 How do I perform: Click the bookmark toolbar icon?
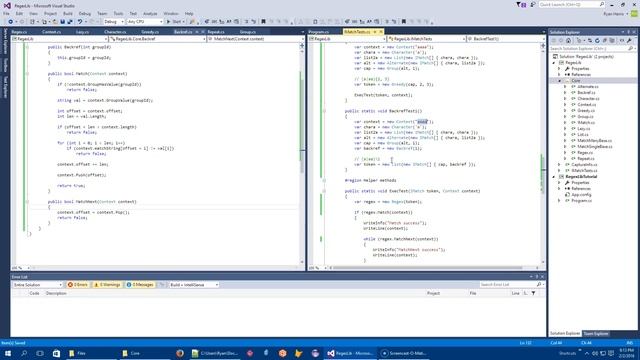tap(263, 22)
